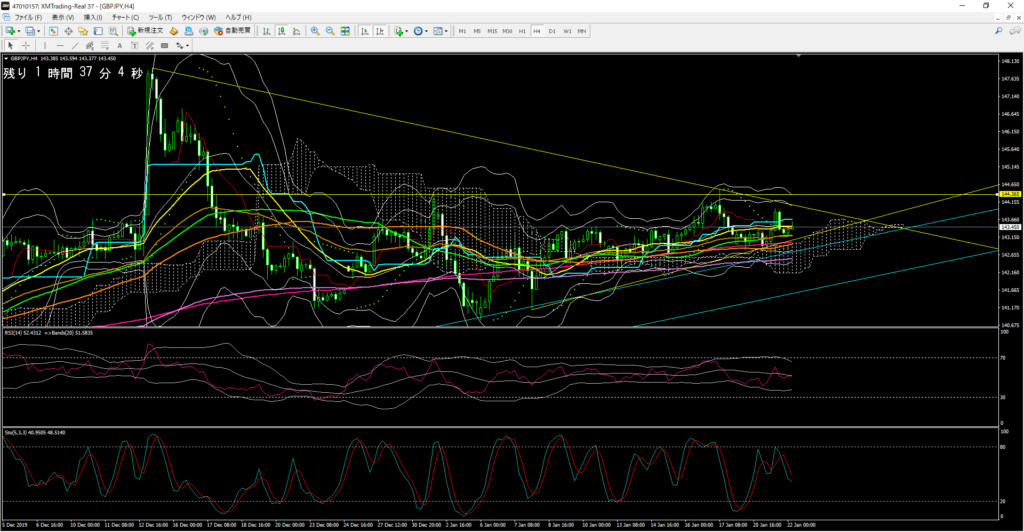Expand the periods dropdown arrow
Image resolution: width=1024 pixels, height=532 pixels.
[x=426, y=31]
